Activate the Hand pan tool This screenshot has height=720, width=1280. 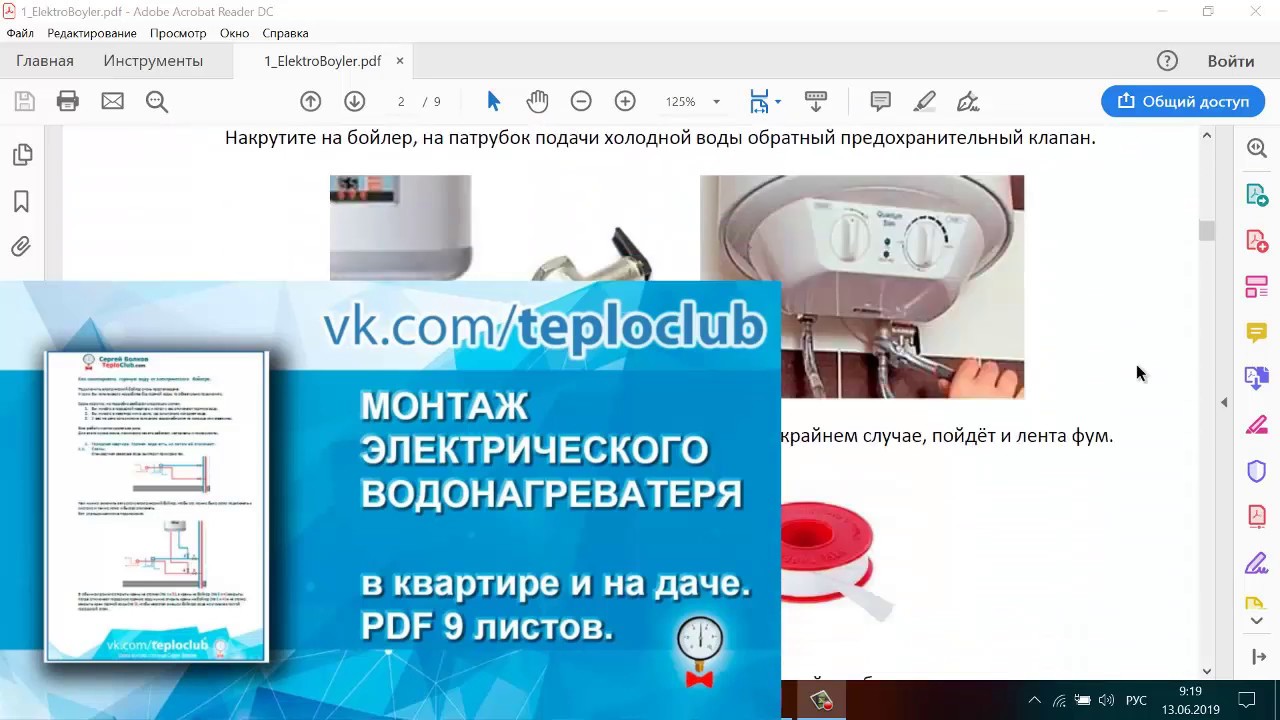538,101
